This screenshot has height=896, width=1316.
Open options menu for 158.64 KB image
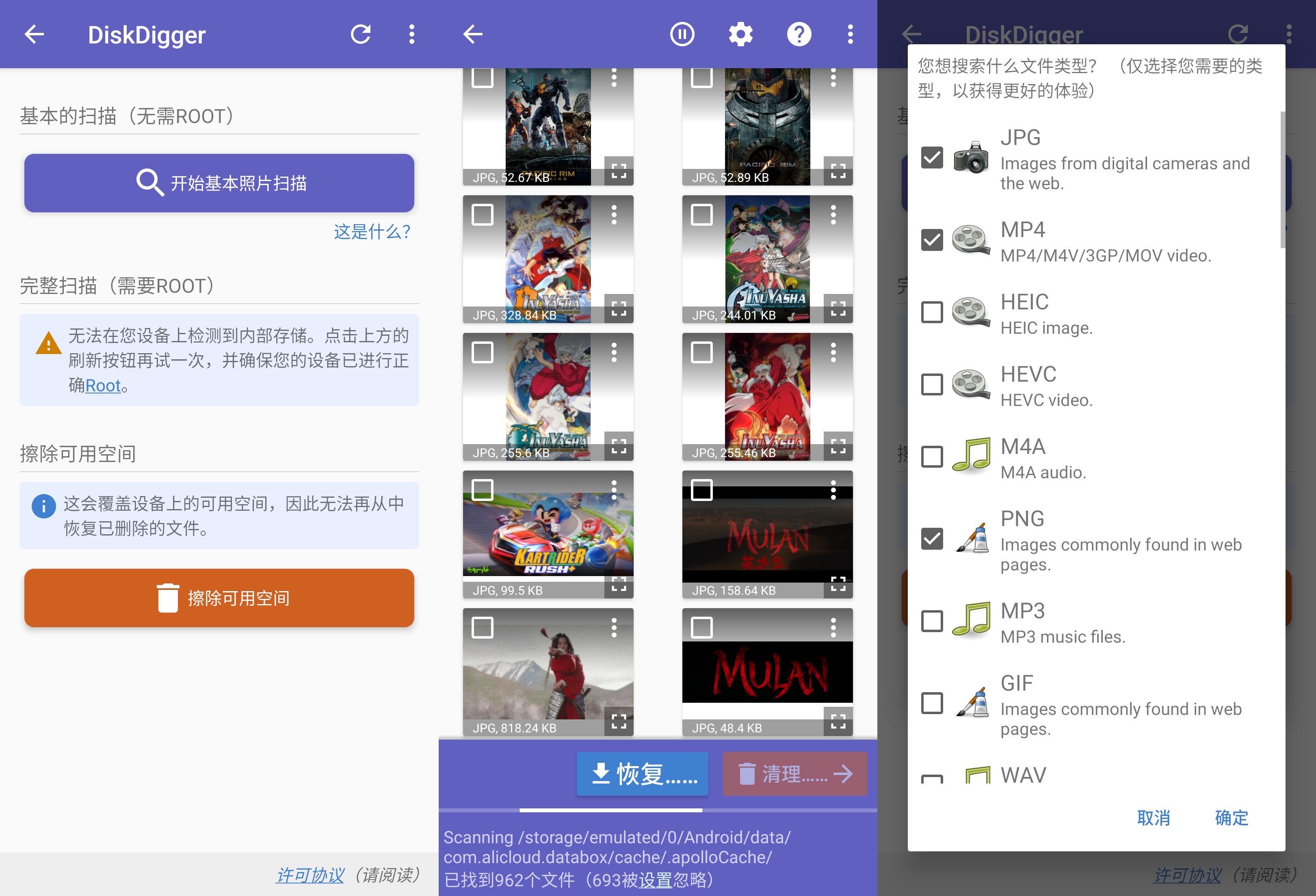pos(833,490)
